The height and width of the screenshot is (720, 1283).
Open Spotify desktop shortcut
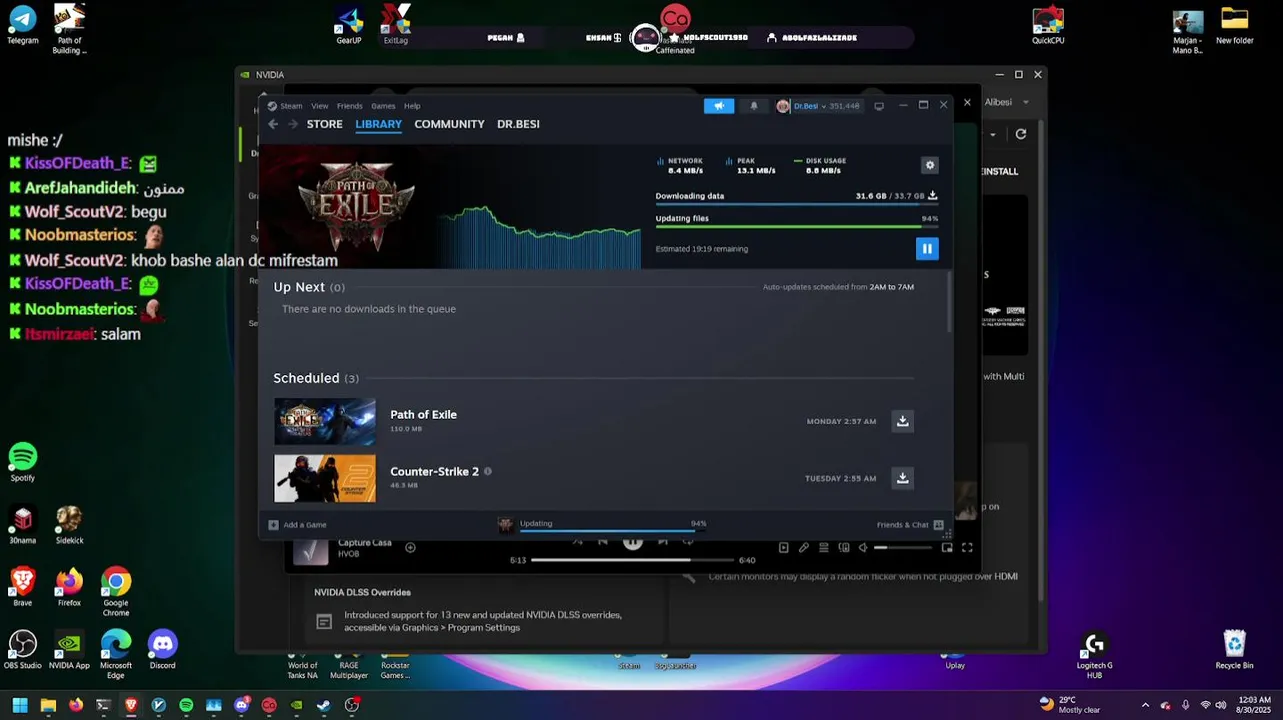pyautogui.click(x=23, y=462)
